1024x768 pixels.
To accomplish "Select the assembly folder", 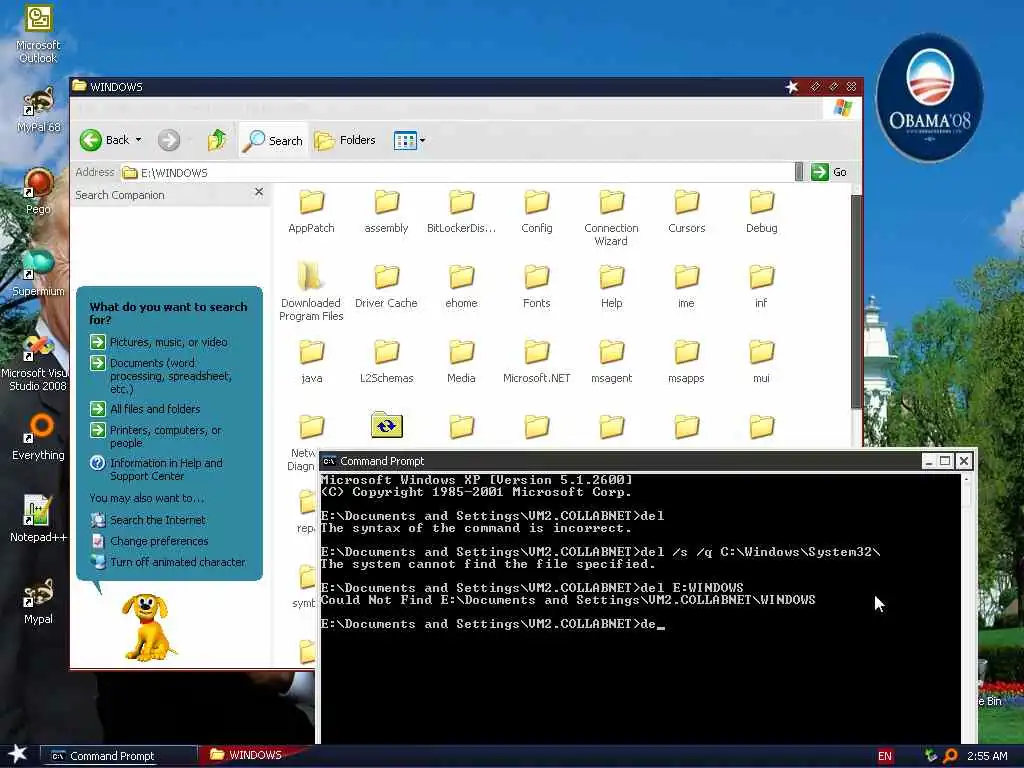I will (x=386, y=212).
